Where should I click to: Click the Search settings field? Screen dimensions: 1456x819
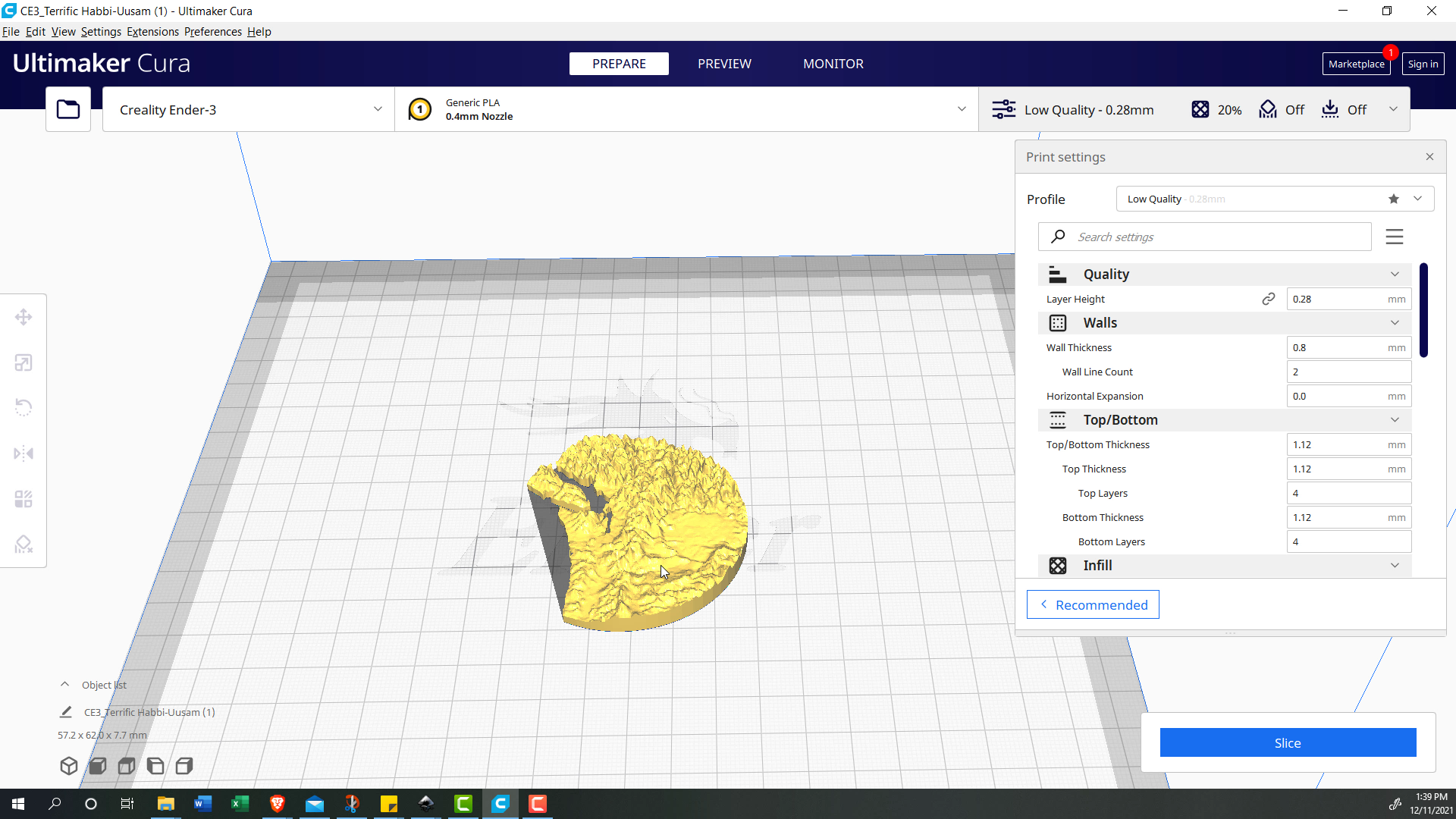(1213, 237)
